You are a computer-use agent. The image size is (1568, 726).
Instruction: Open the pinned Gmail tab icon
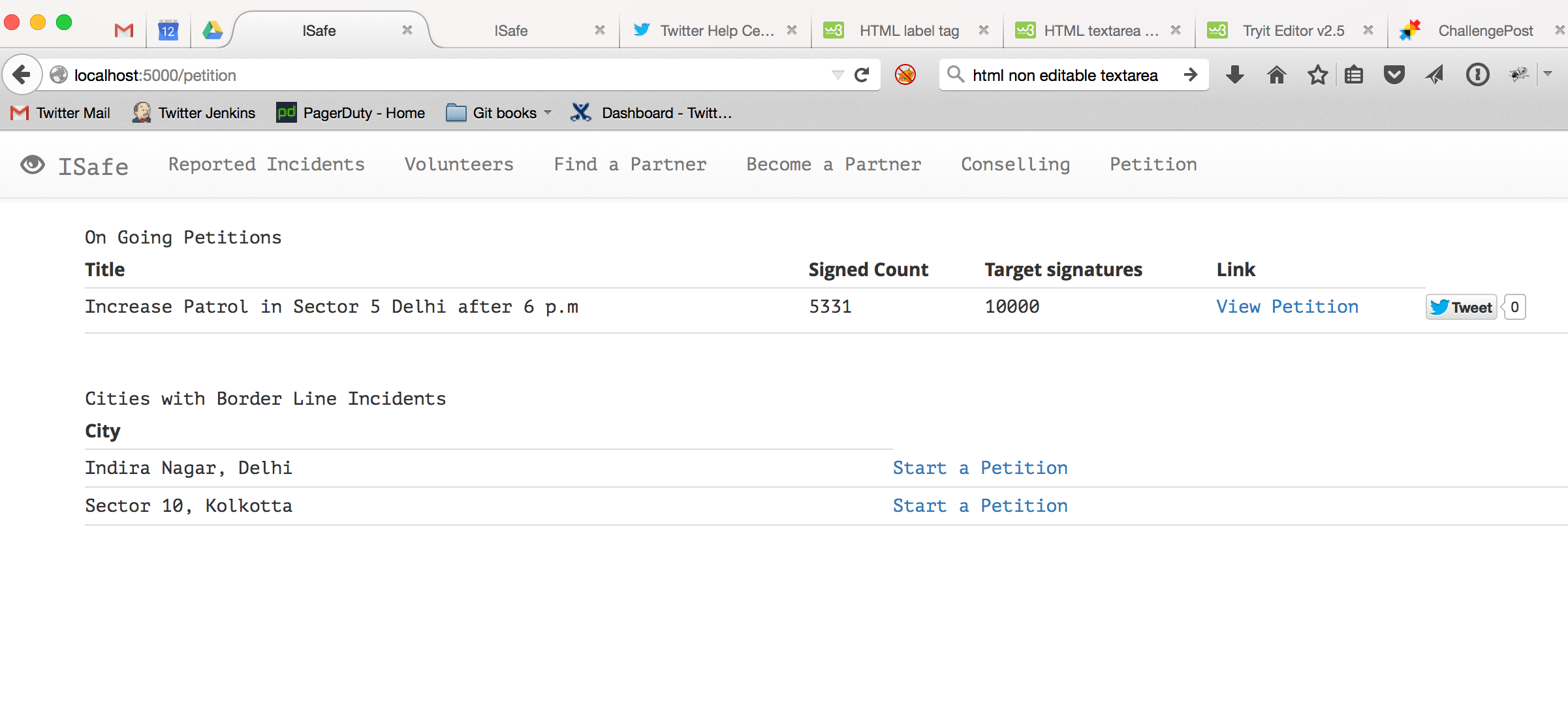click(x=124, y=31)
